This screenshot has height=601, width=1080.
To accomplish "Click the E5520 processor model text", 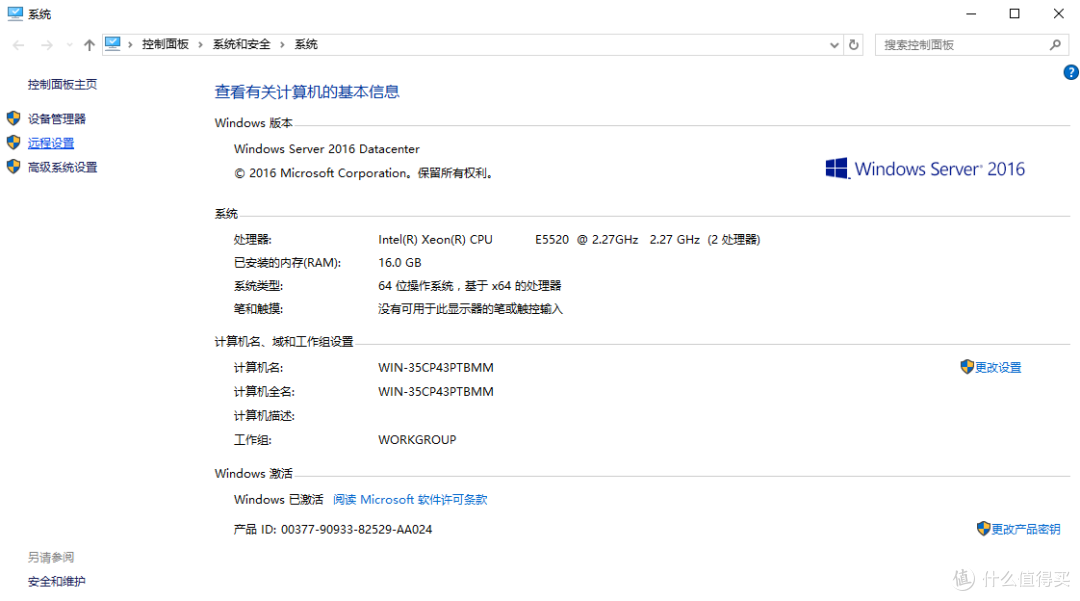I will [552, 239].
